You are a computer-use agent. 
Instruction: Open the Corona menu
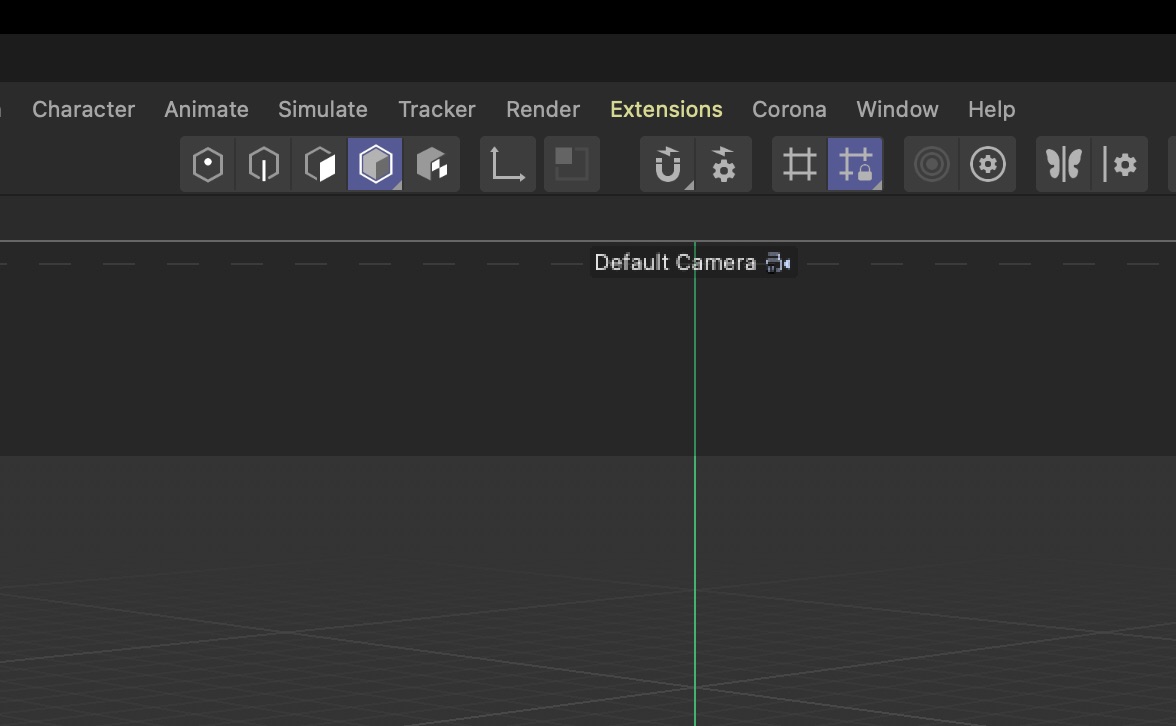[789, 110]
